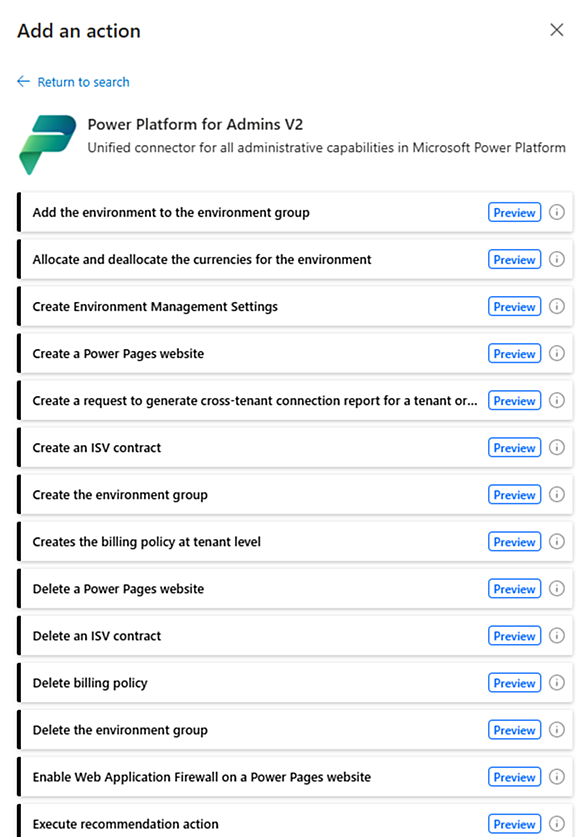The width and height of the screenshot is (586, 837).
Task: Open info for Enable Web Application Firewall action
Action: pyautogui.click(x=557, y=777)
